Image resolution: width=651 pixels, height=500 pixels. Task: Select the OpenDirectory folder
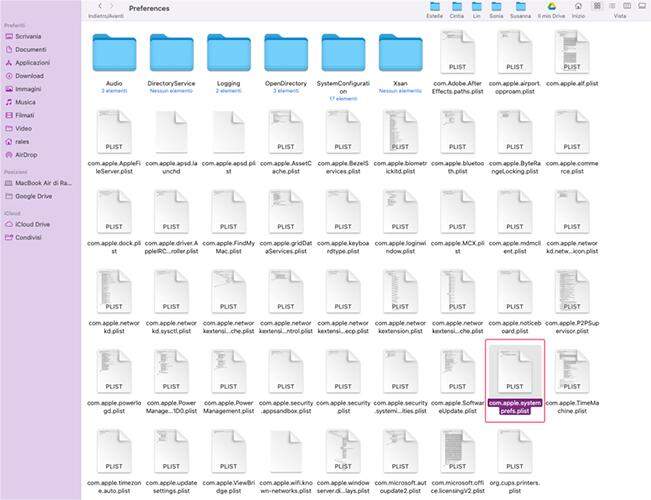click(286, 53)
